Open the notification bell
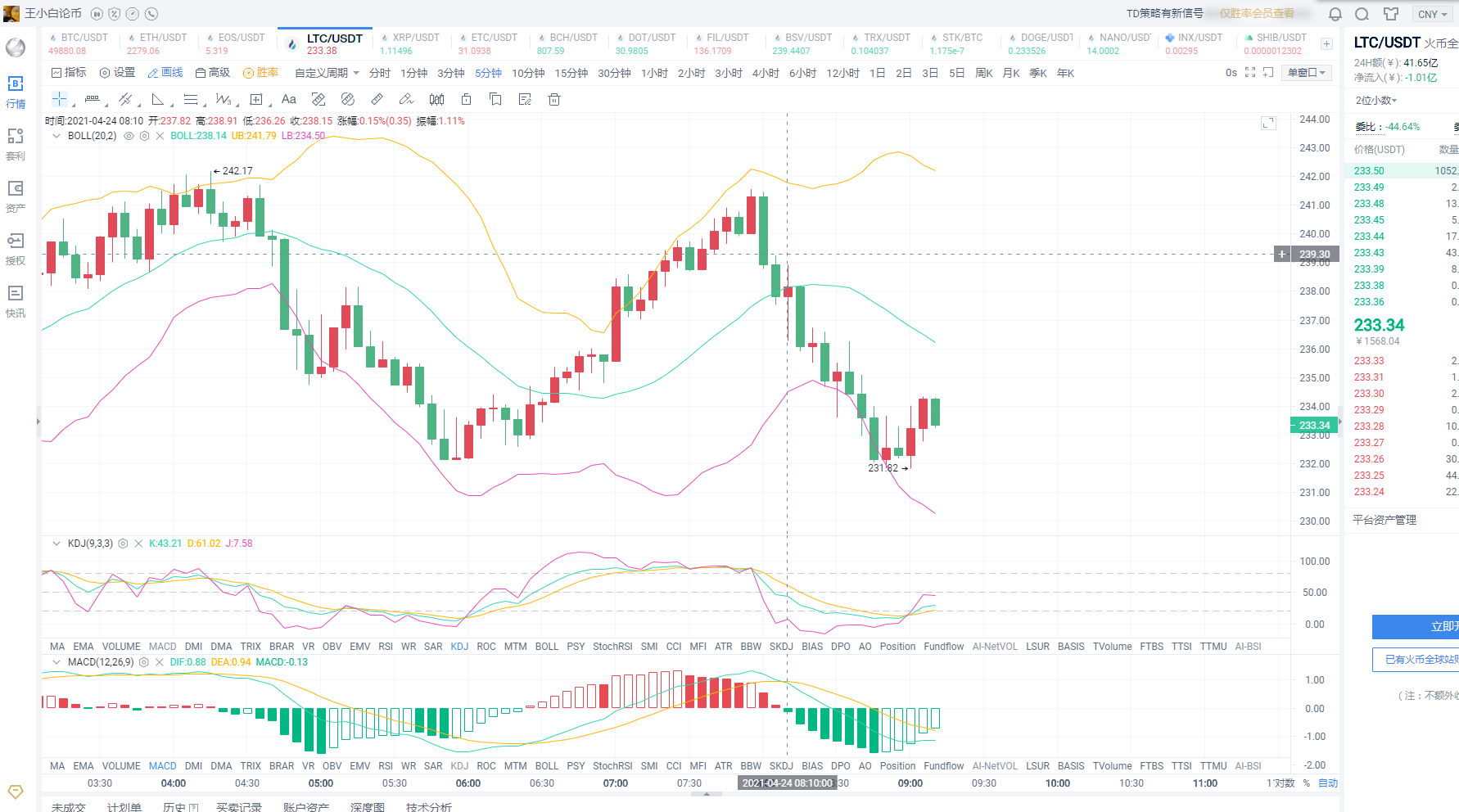 [1335, 14]
